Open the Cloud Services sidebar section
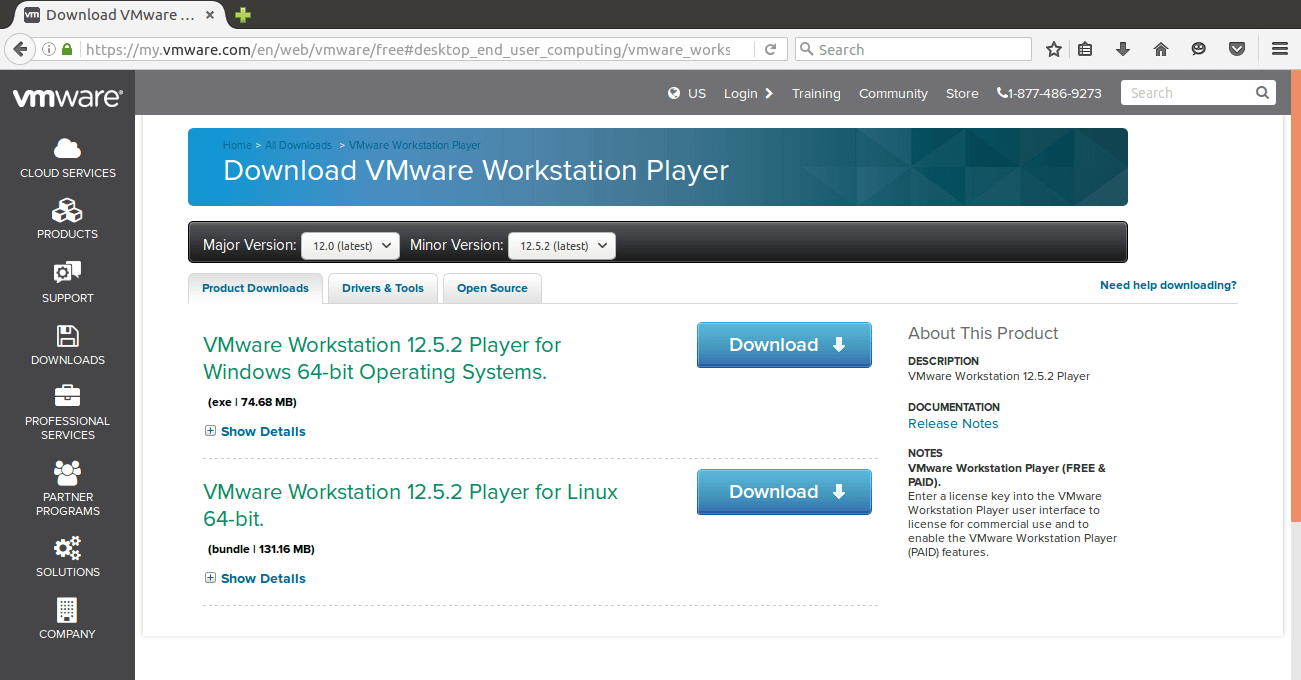Image resolution: width=1301 pixels, height=680 pixels. click(67, 158)
